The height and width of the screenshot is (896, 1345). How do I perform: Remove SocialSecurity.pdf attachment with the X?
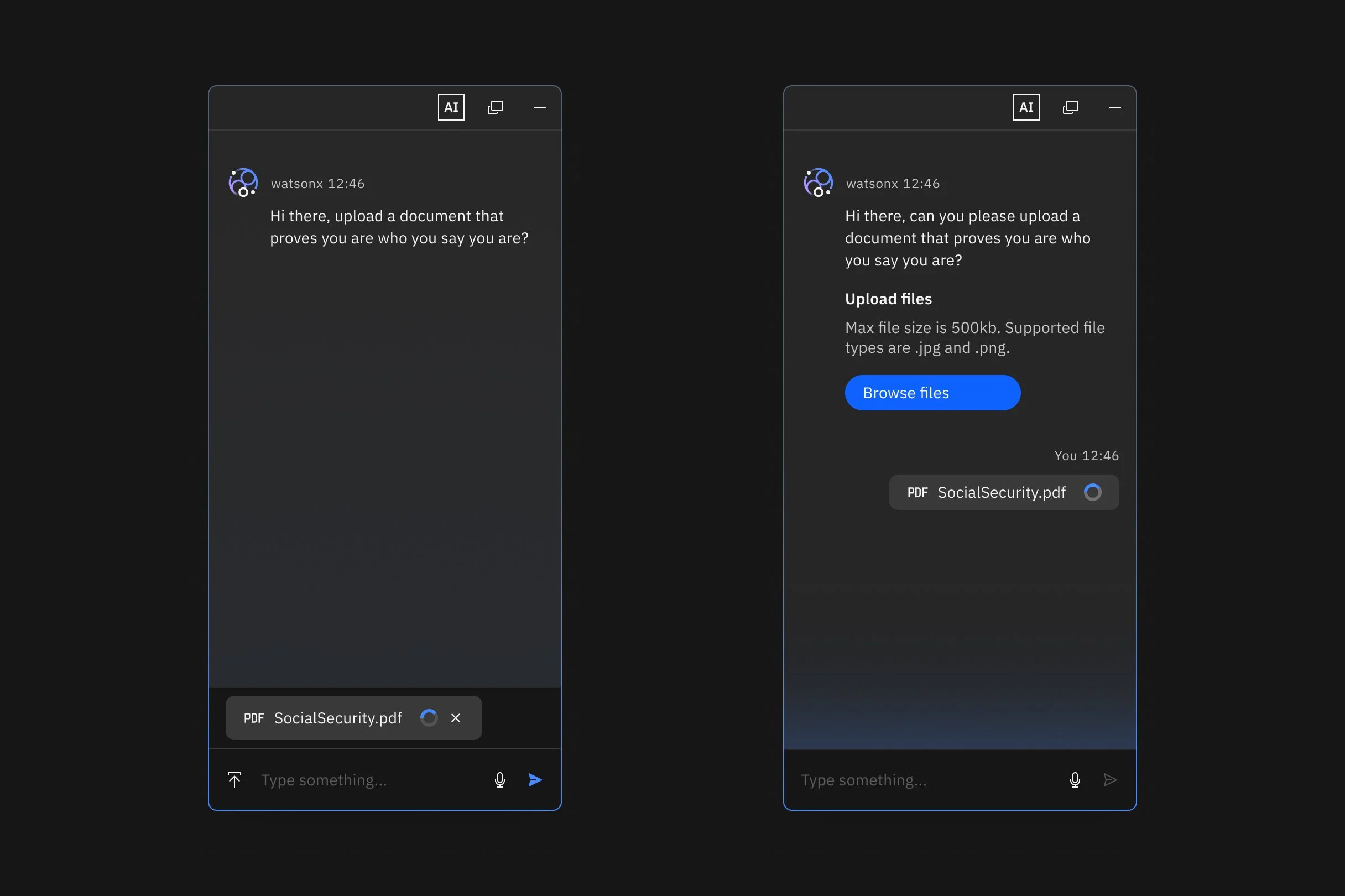coord(455,718)
